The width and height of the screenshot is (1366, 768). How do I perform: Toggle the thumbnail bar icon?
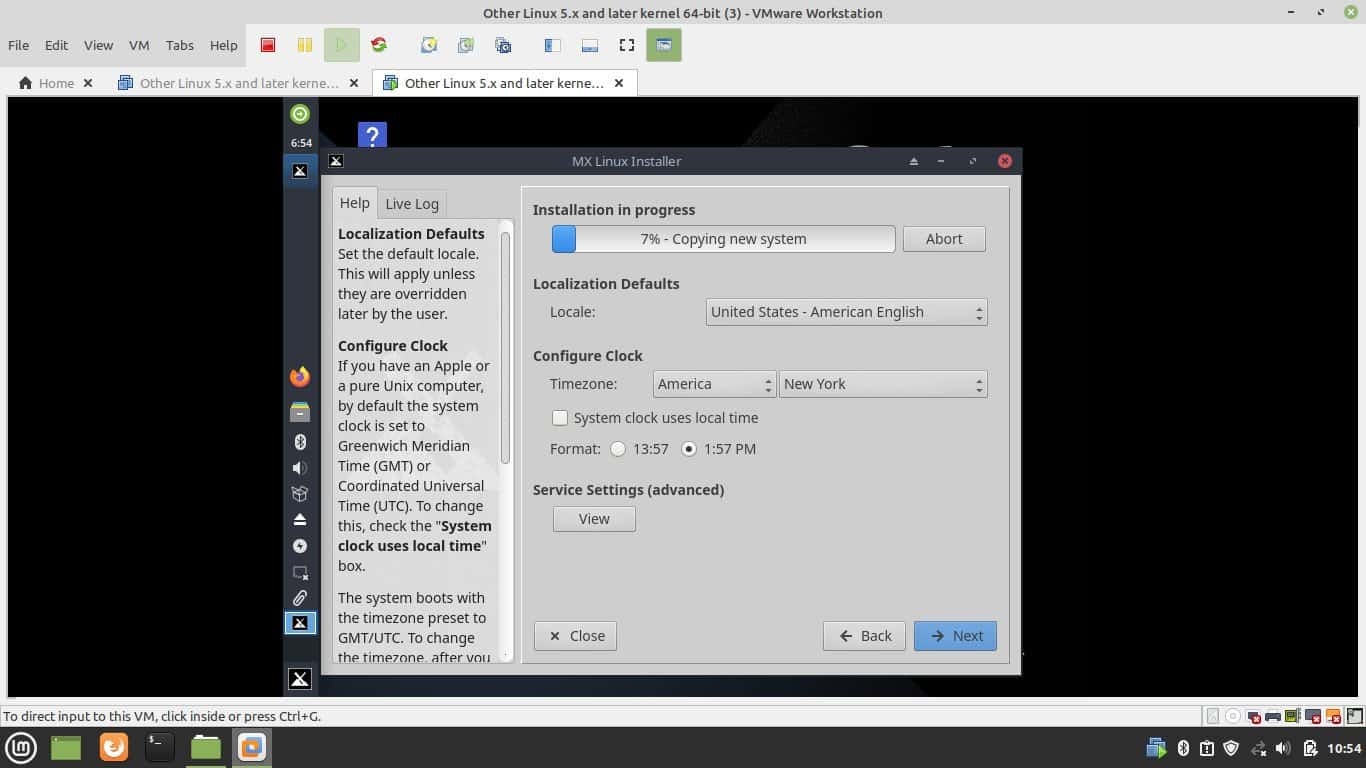point(589,45)
